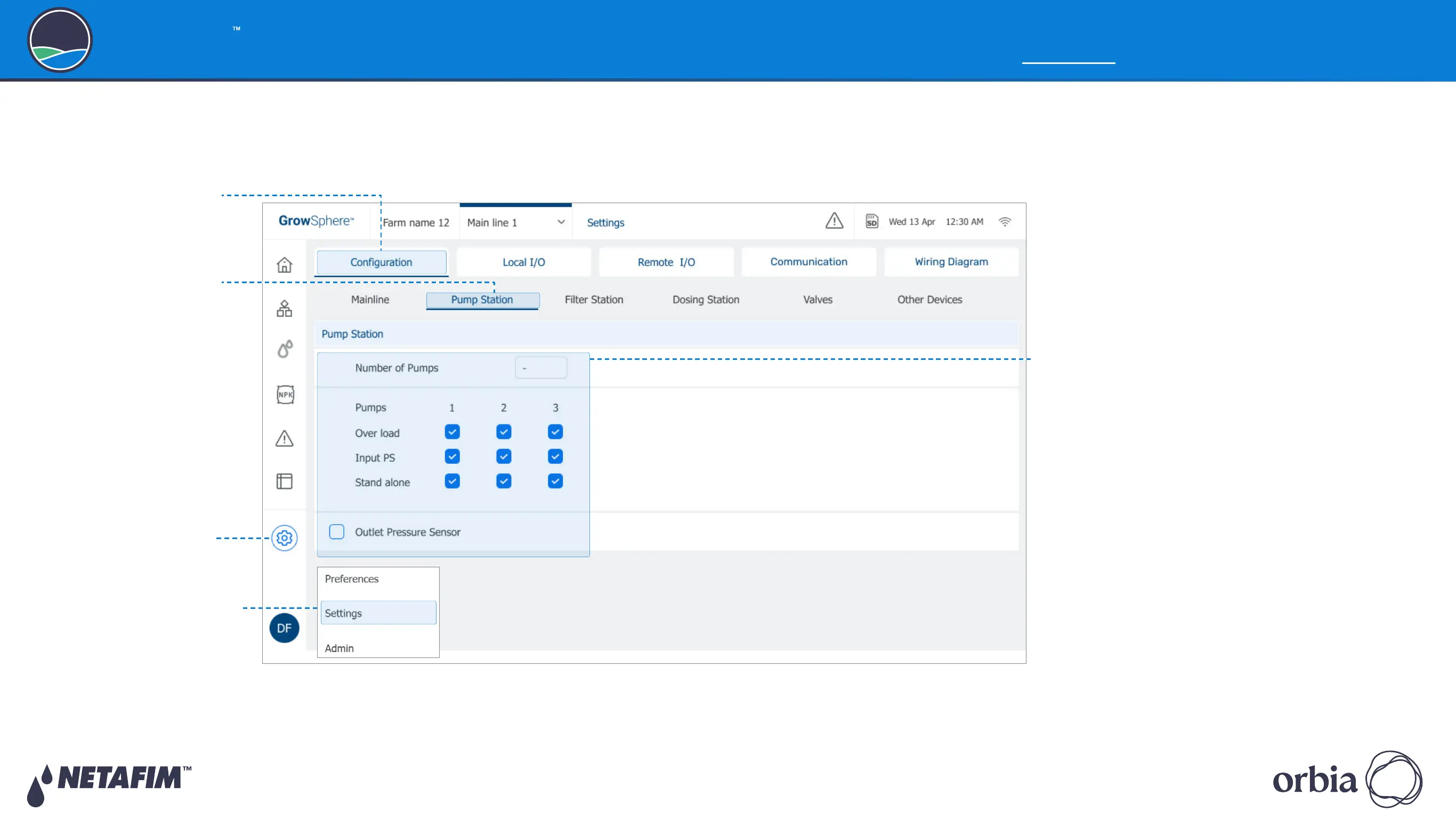Screen dimensions: 1456x819
Task: Toggle Input PS checkbox for pump 1
Action: coord(452,456)
